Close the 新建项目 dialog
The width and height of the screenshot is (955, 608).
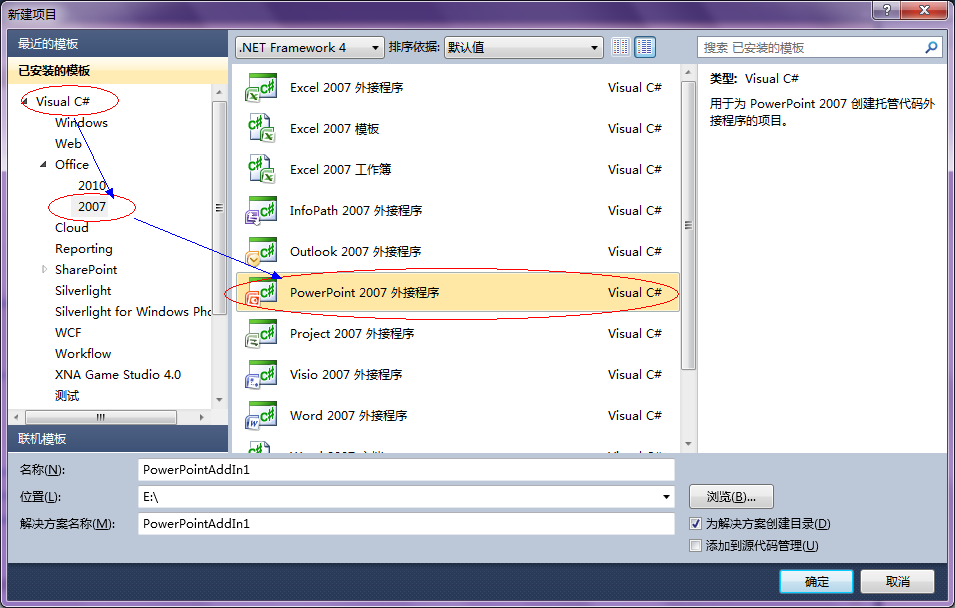click(924, 9)
